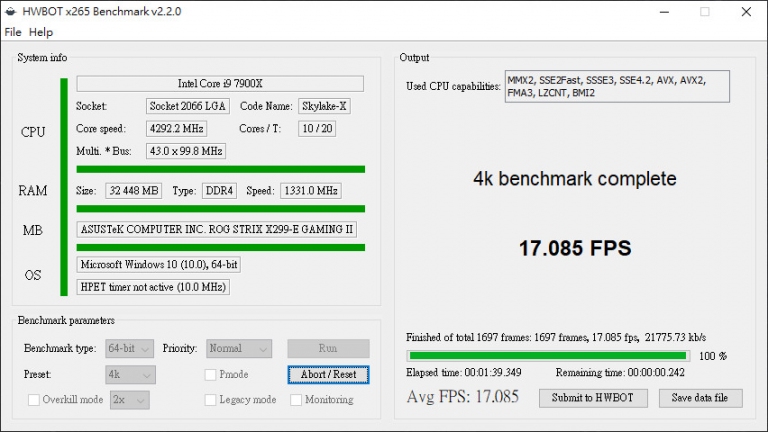
Task: Submit the result to HWBOT
Action: click(x=593, y=398)
